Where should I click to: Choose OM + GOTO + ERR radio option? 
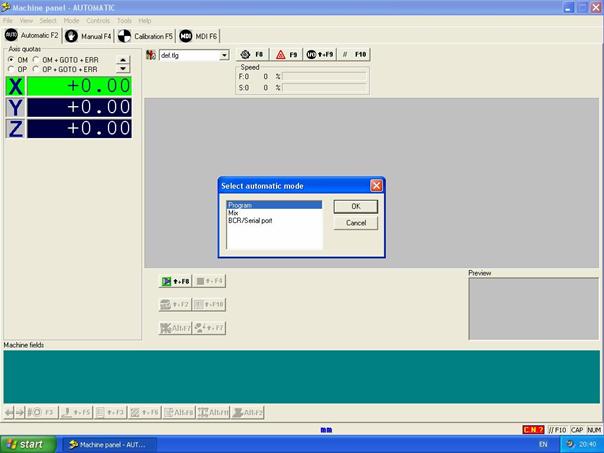(36, 60)
